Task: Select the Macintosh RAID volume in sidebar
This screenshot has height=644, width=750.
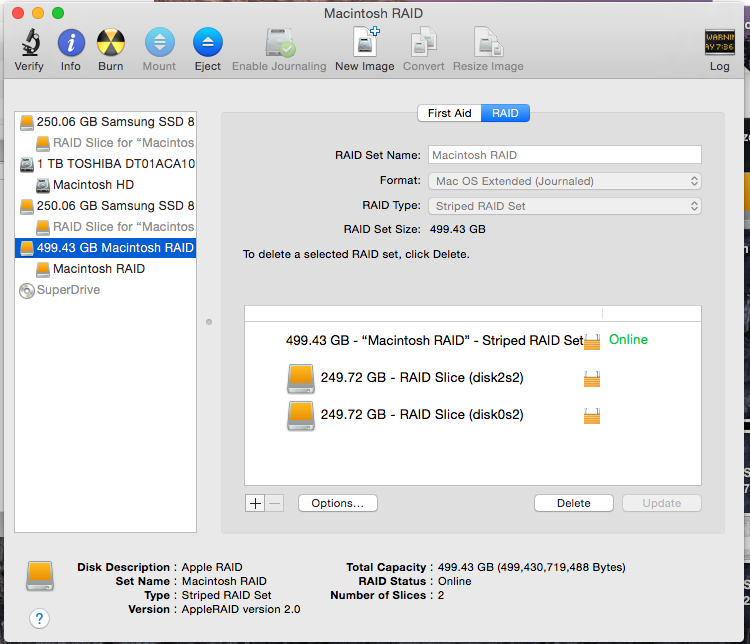Action: tap(106, 269)
